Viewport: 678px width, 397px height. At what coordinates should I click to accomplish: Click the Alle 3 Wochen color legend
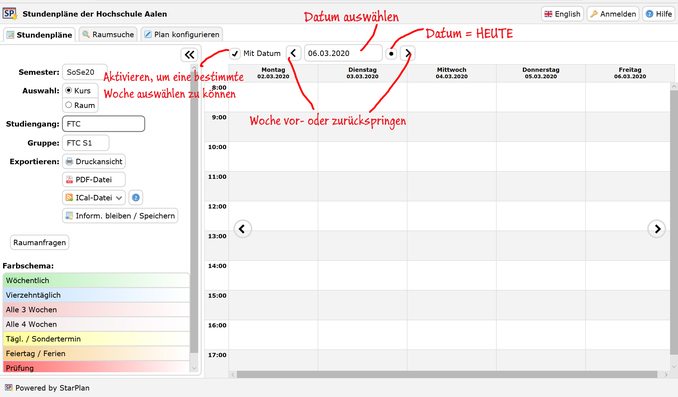96,310
